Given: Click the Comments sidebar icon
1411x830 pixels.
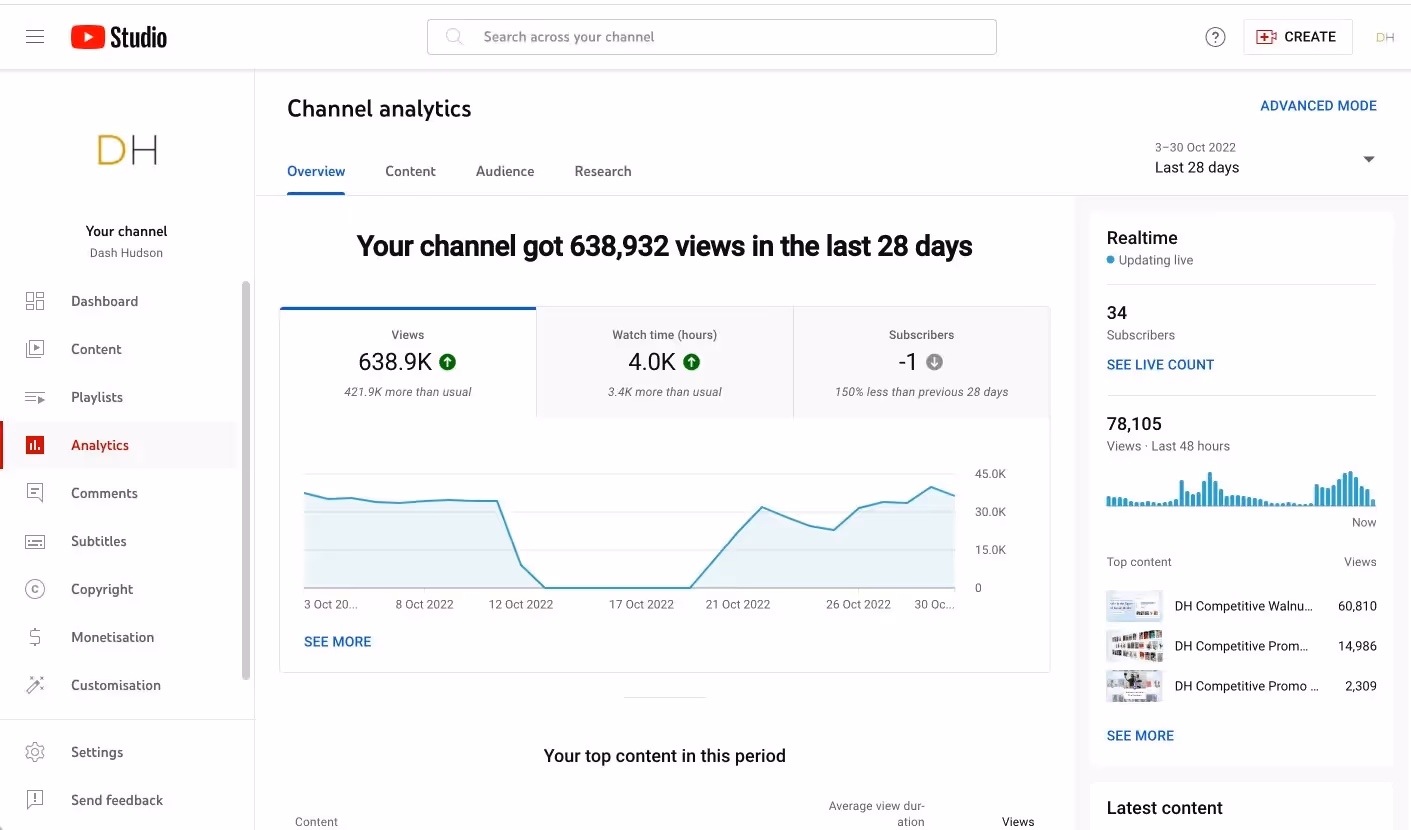Looking at the screenshot, I should pos(35,492).
